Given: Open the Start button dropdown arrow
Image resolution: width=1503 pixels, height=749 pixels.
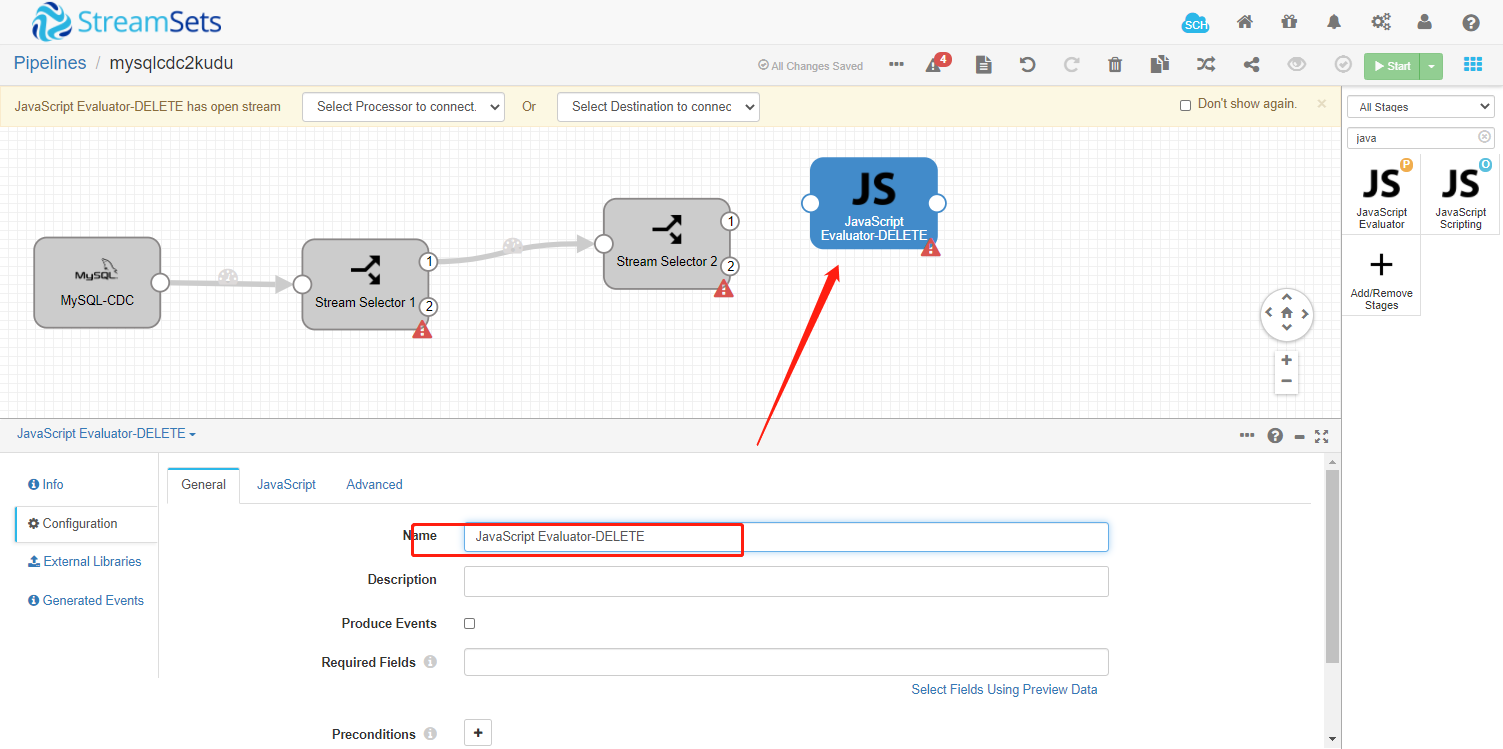Looking at the screenshot, I should pyautogui.click(x=1431, y=66).
